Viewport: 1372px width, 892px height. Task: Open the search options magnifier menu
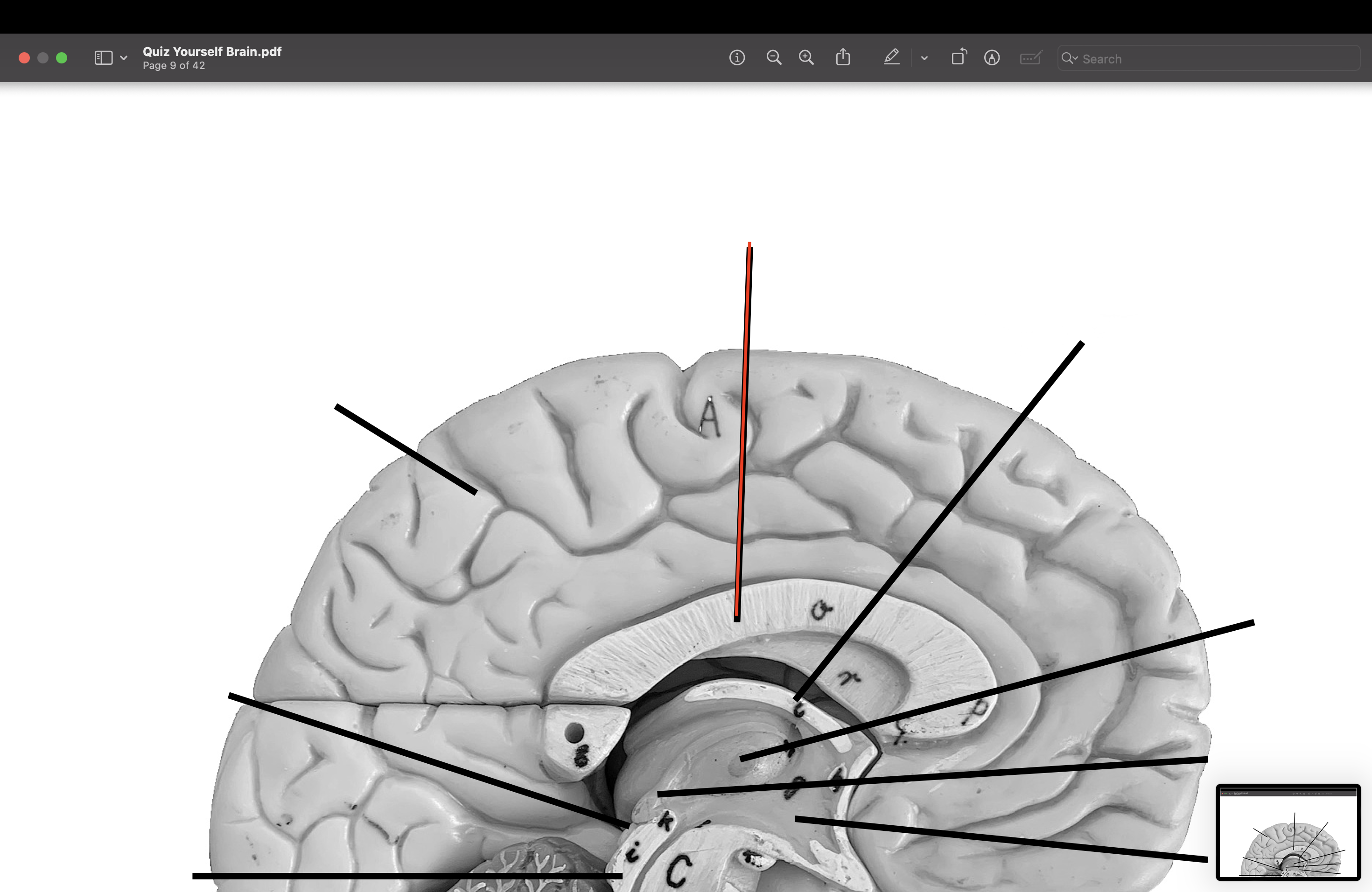pyautogui.click(x=1069, y=58)
